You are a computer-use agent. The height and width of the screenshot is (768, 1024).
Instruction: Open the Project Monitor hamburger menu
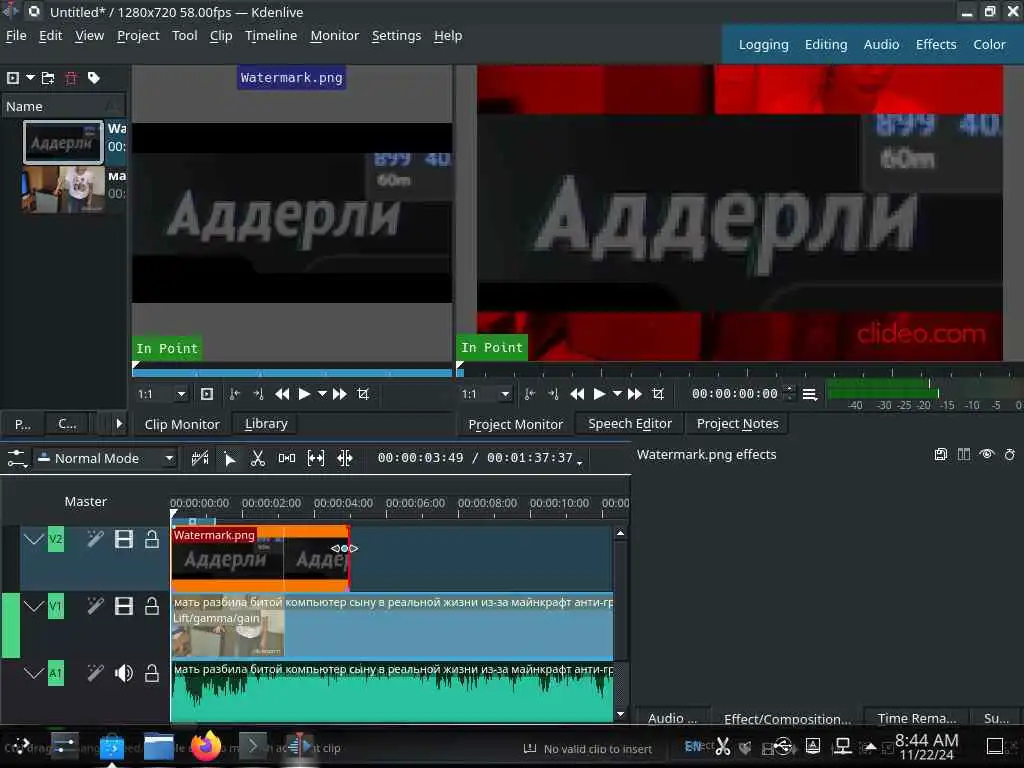pyautogui.click(x=809, y=394)
